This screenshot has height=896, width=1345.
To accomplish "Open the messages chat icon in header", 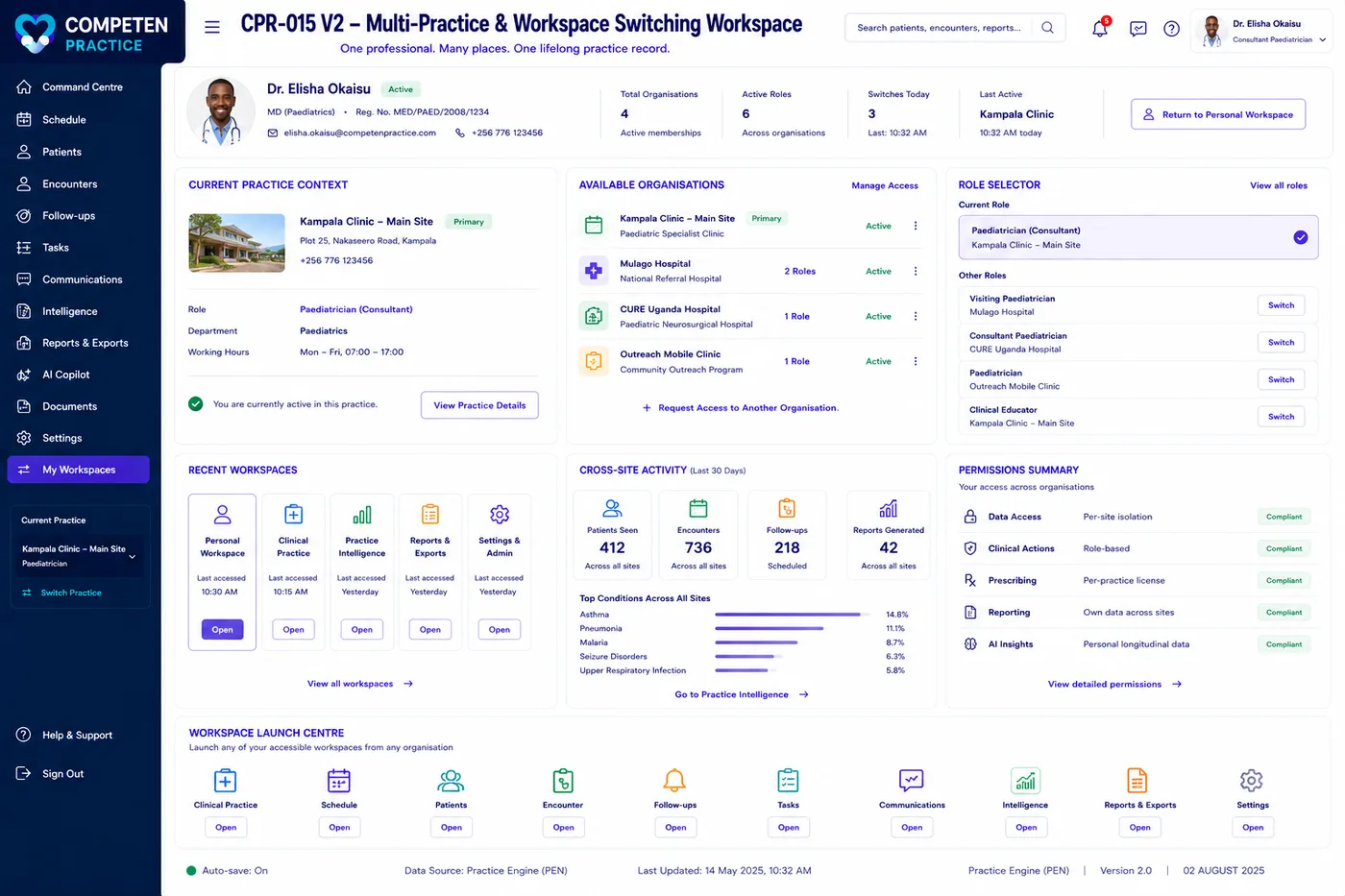I will 1138,29.
